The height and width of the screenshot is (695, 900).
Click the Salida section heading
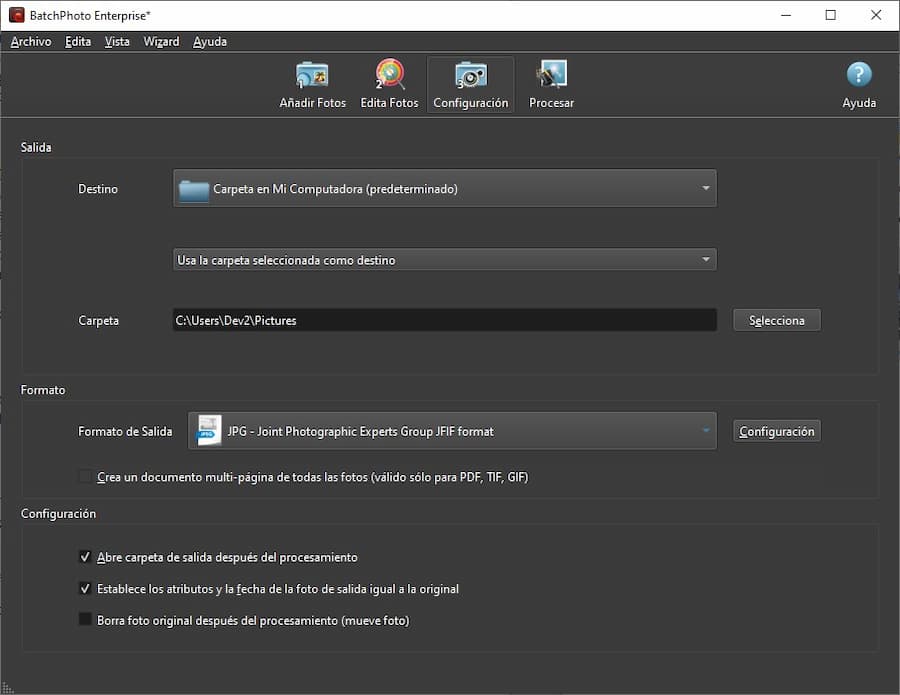point(36,147)
